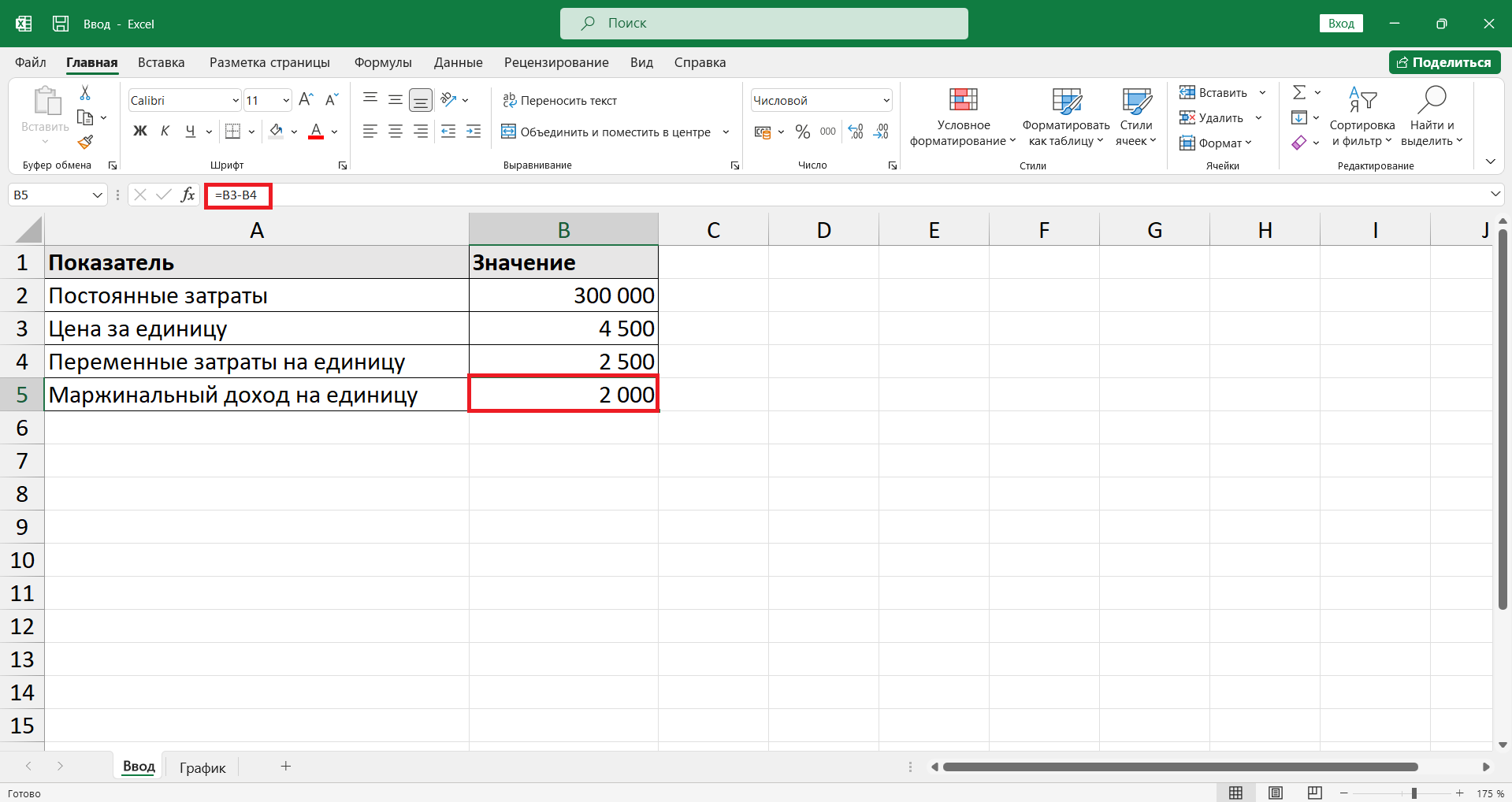The width and height of the screenshot is (1512, 802).
Task: Click the font color red A swatch
Action: click(x=316, y=132)
